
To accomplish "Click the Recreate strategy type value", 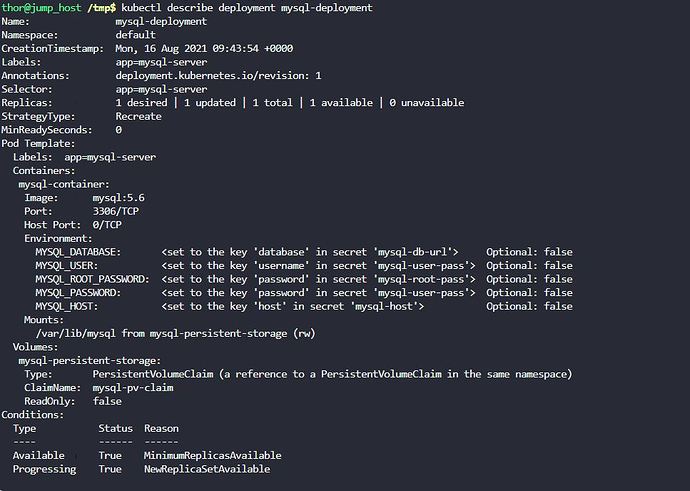I will pyautogui.click(x=138, y=116).
